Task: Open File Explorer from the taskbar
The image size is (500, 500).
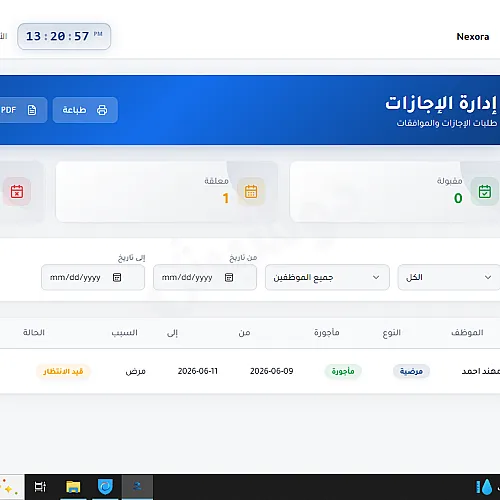Action: (73, 487)
